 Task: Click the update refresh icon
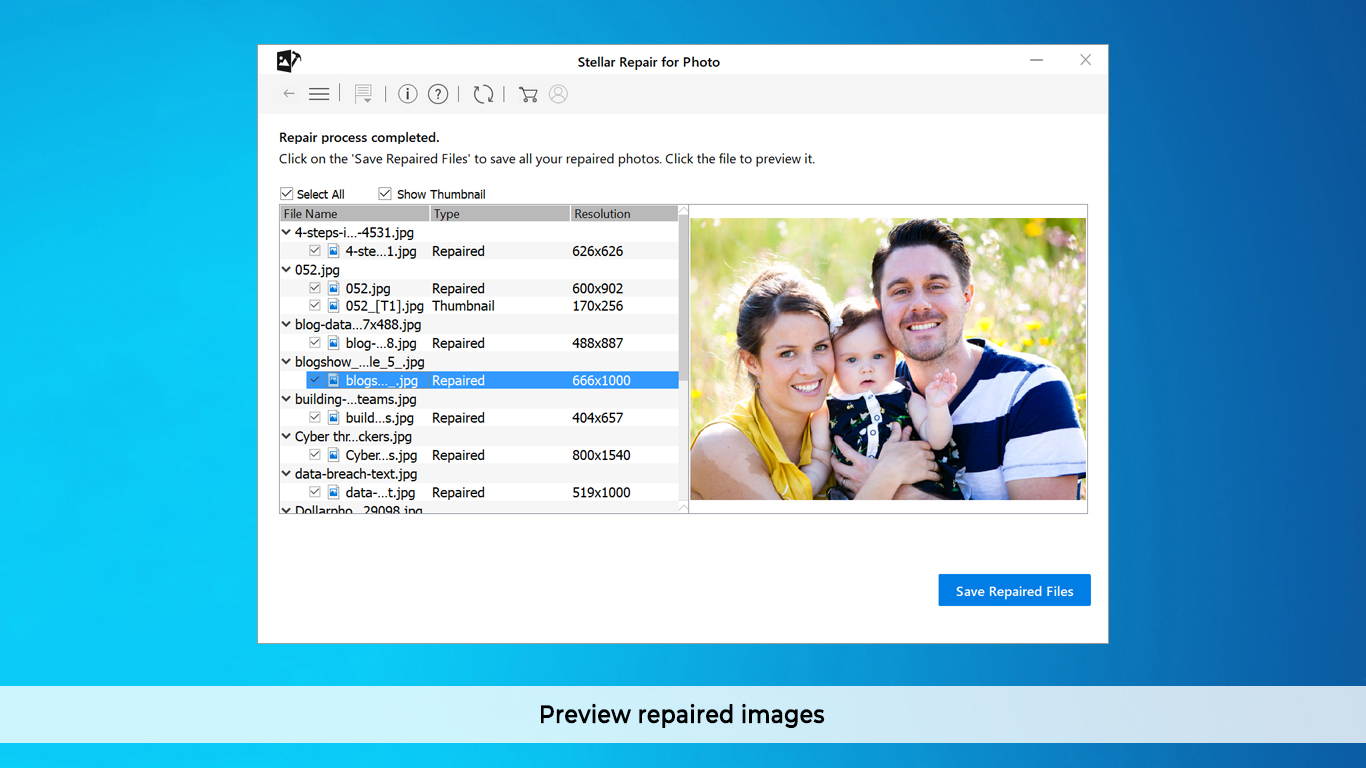[x=483, y=94]
